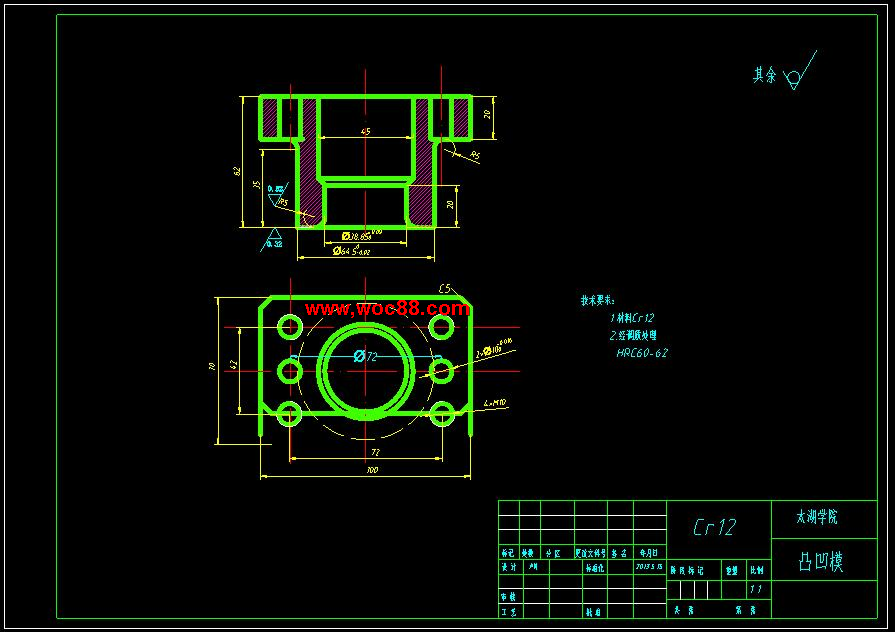Click the 20 dimension beside the lower bore

click(x=450, y=204)
